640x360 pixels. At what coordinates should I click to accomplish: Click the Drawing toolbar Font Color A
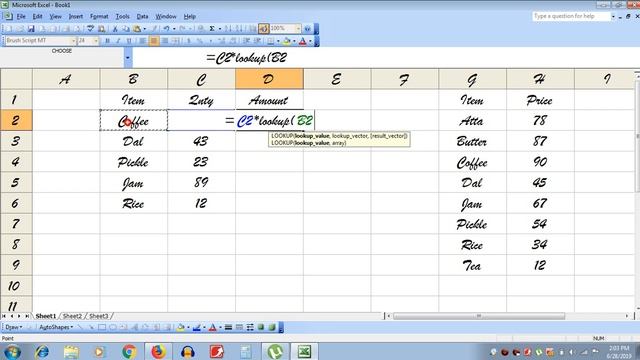[x=212, y=327]
